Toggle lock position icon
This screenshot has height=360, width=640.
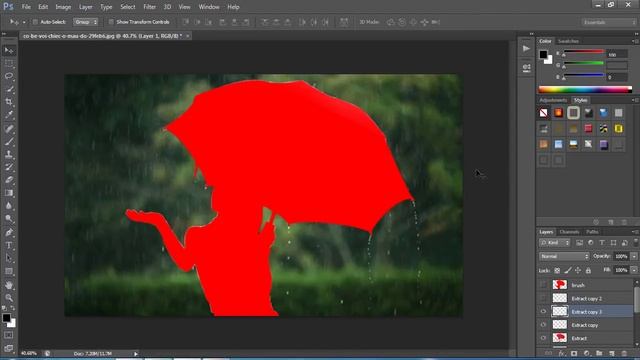click(578, 270)
